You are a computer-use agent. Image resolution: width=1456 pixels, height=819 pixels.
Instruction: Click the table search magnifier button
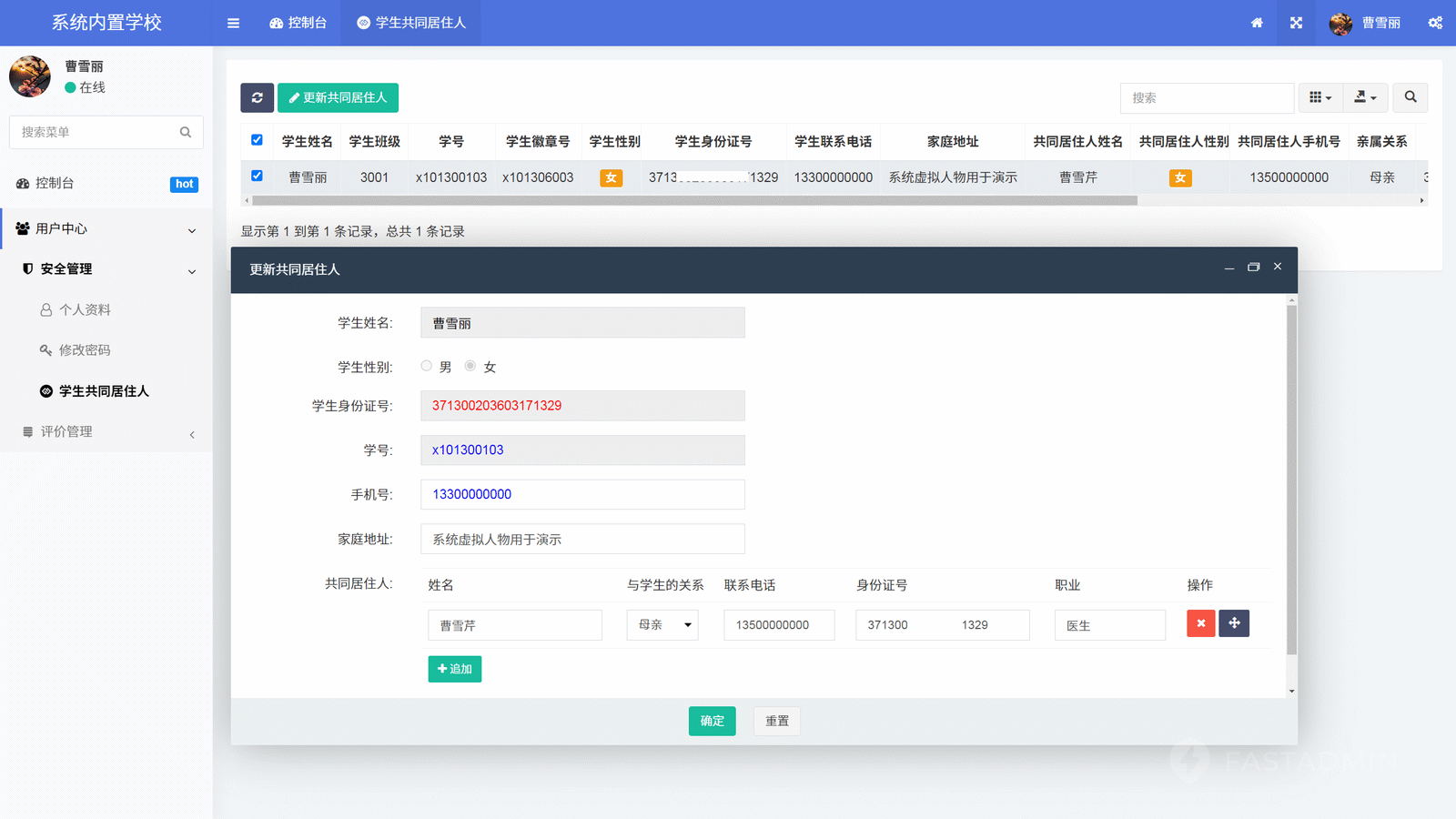pos(1410,97)
